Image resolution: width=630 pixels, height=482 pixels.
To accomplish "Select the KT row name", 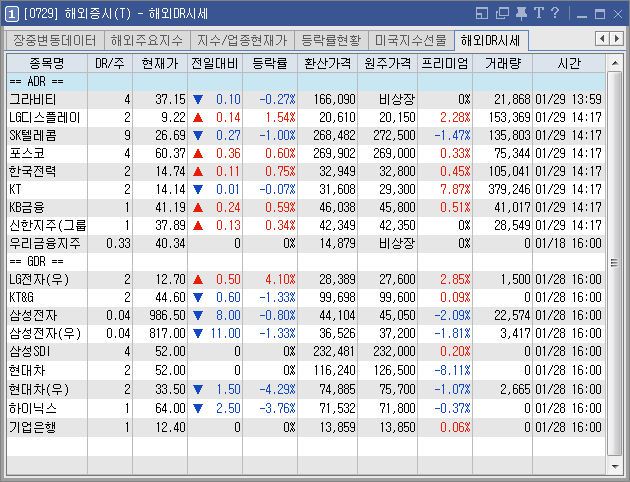I will [15, 189].
